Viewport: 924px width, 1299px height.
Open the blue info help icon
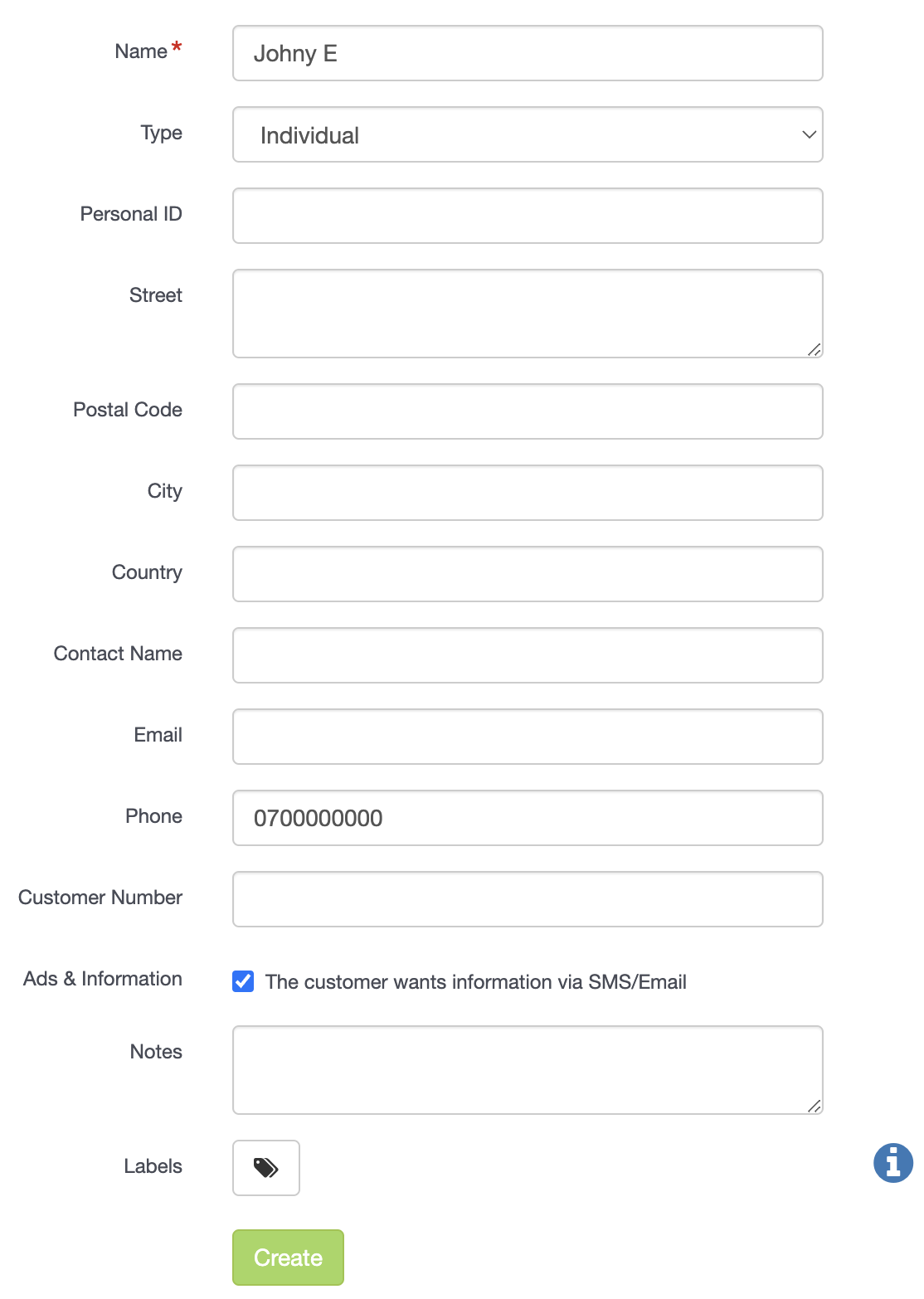893,1162
